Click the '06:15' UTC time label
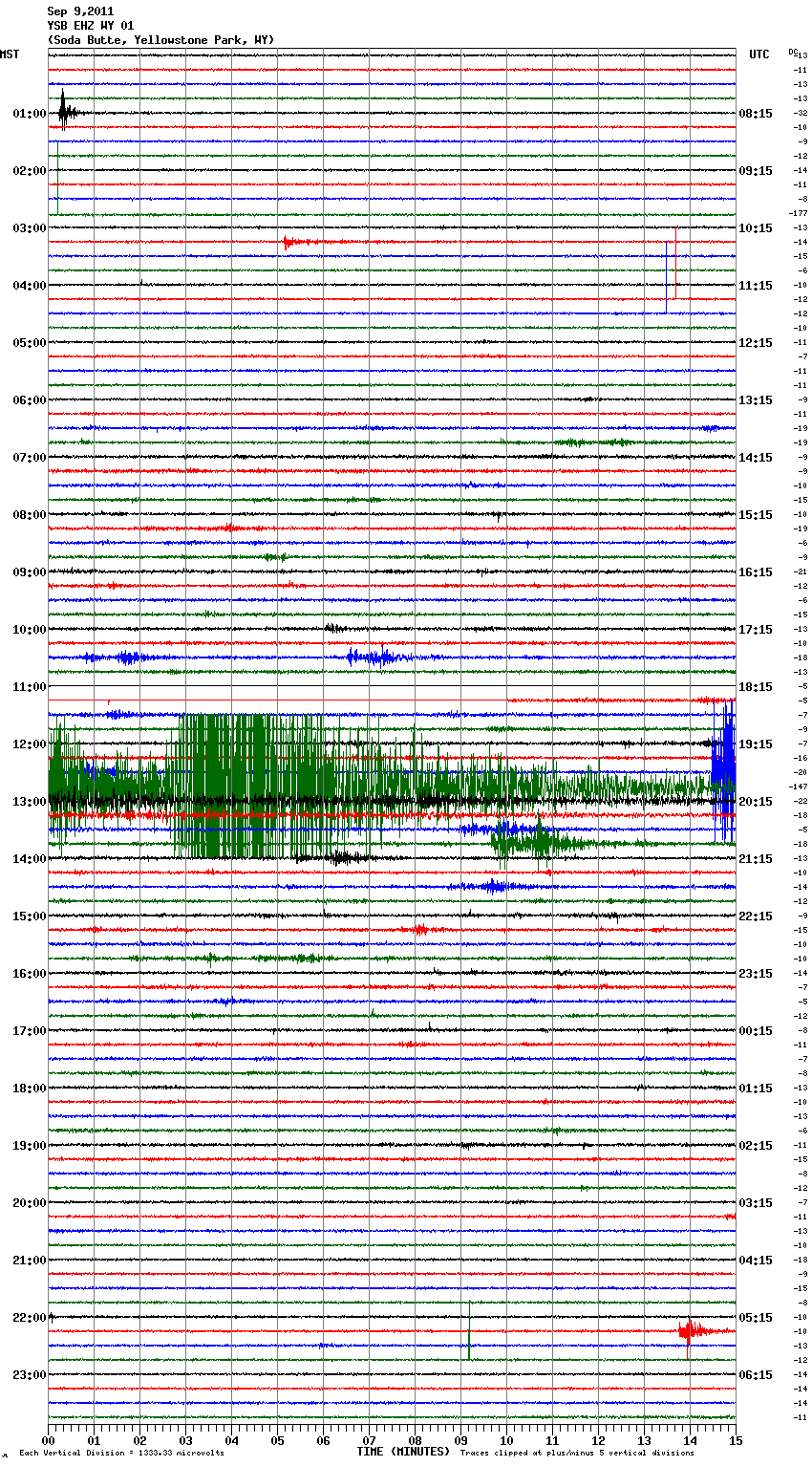The width and height of the screenshot is (812, 1466). (x=756, y=1375)
